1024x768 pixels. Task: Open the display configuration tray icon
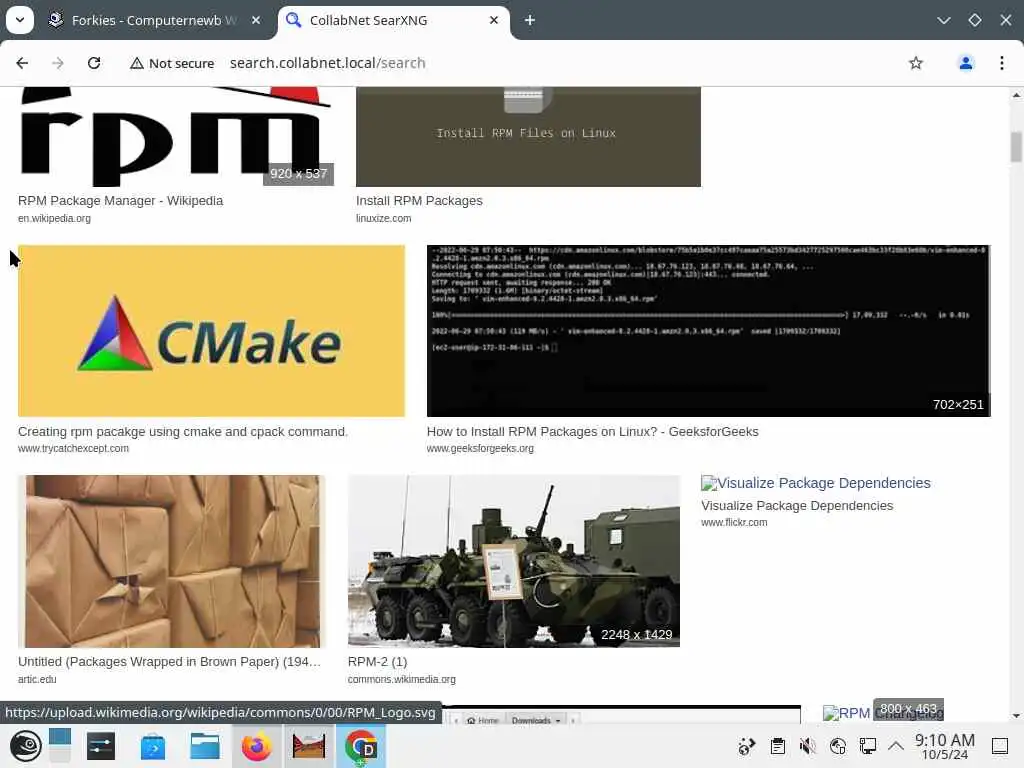tap(868, 746)
